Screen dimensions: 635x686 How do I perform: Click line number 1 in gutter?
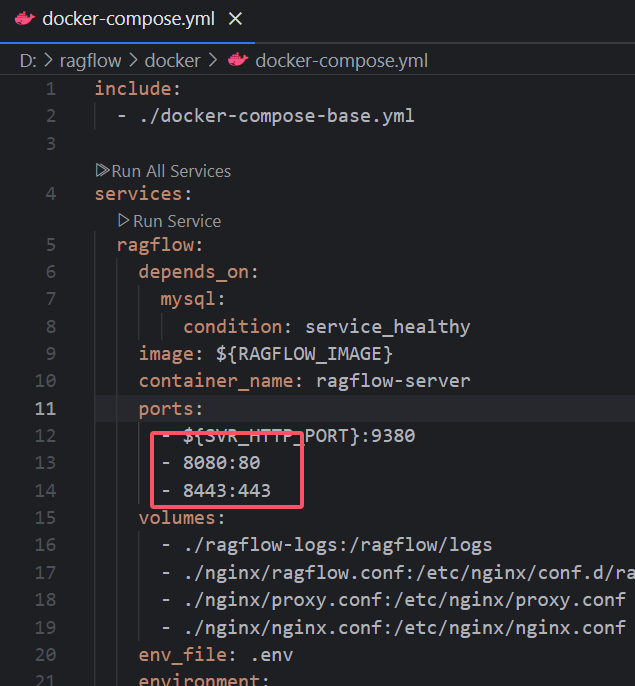pyautogui.click(x=51, y=89)
